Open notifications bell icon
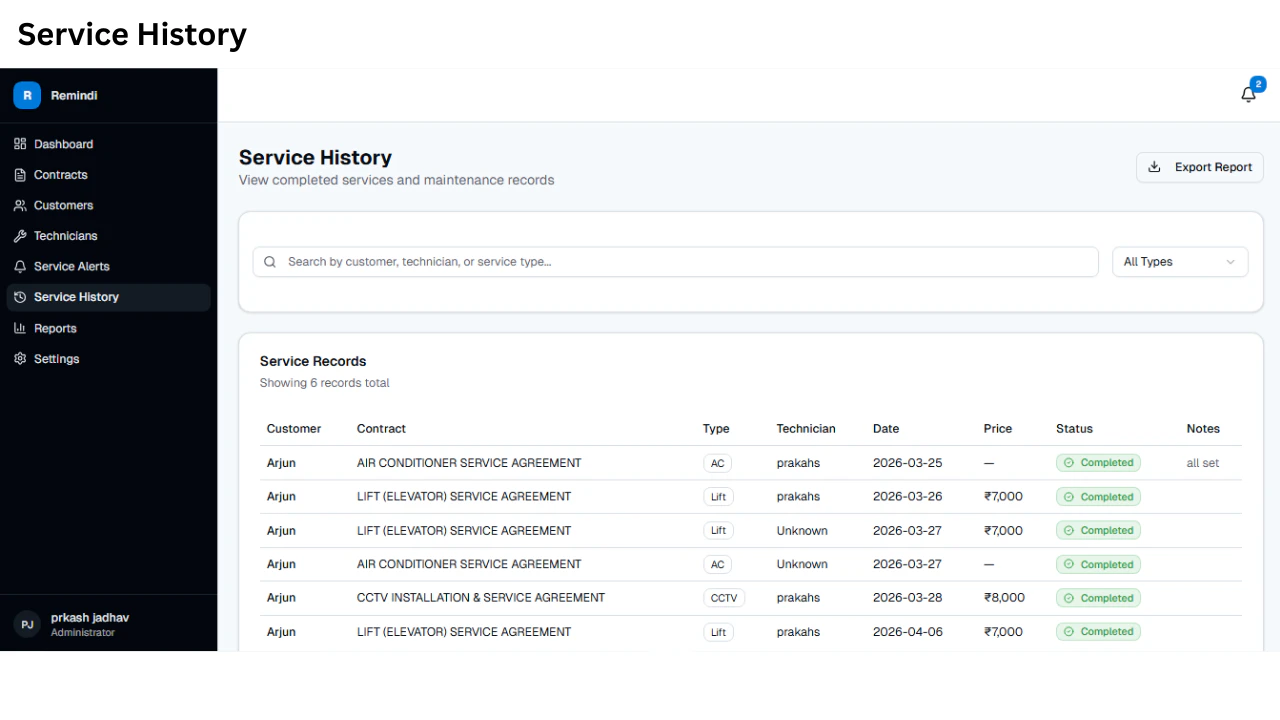 (1248, 94)
